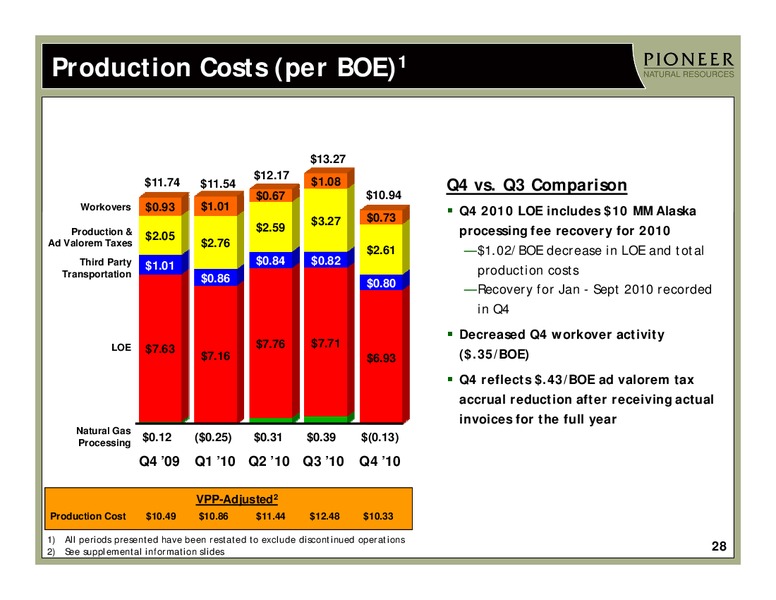
Task: Click the $10.33 VPP-adjusted value
Action: tap(378, 516)
